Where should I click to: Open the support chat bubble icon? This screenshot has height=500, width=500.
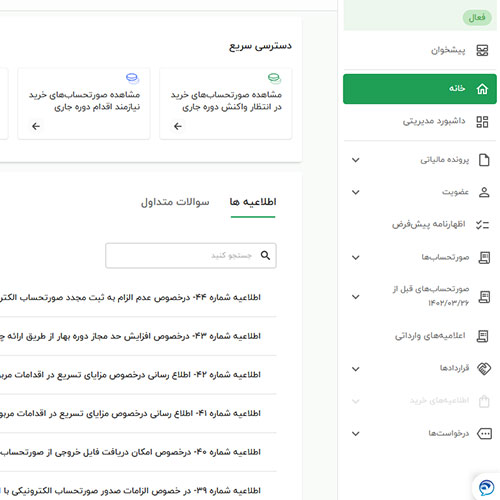coord(486,488)
